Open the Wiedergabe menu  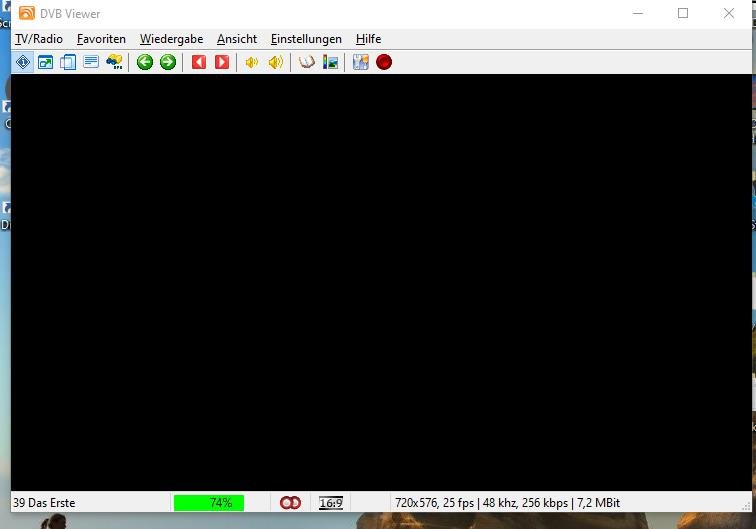pos(171,39)
